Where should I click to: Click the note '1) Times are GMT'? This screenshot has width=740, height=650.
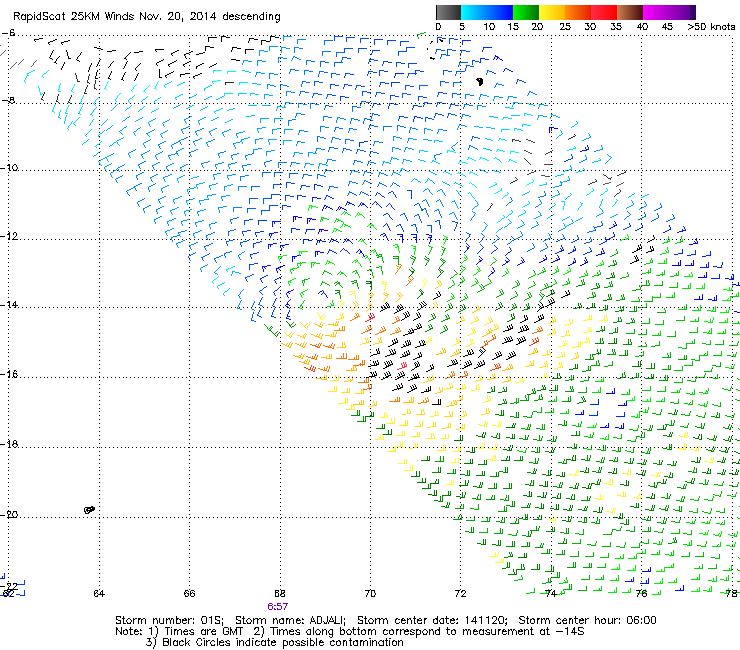click(x=196, y=631)
